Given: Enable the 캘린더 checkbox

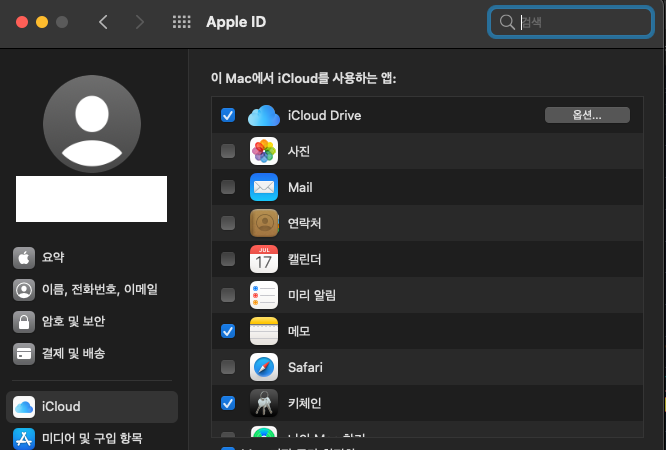Looking at the screenshot, I should pos(228,259).
